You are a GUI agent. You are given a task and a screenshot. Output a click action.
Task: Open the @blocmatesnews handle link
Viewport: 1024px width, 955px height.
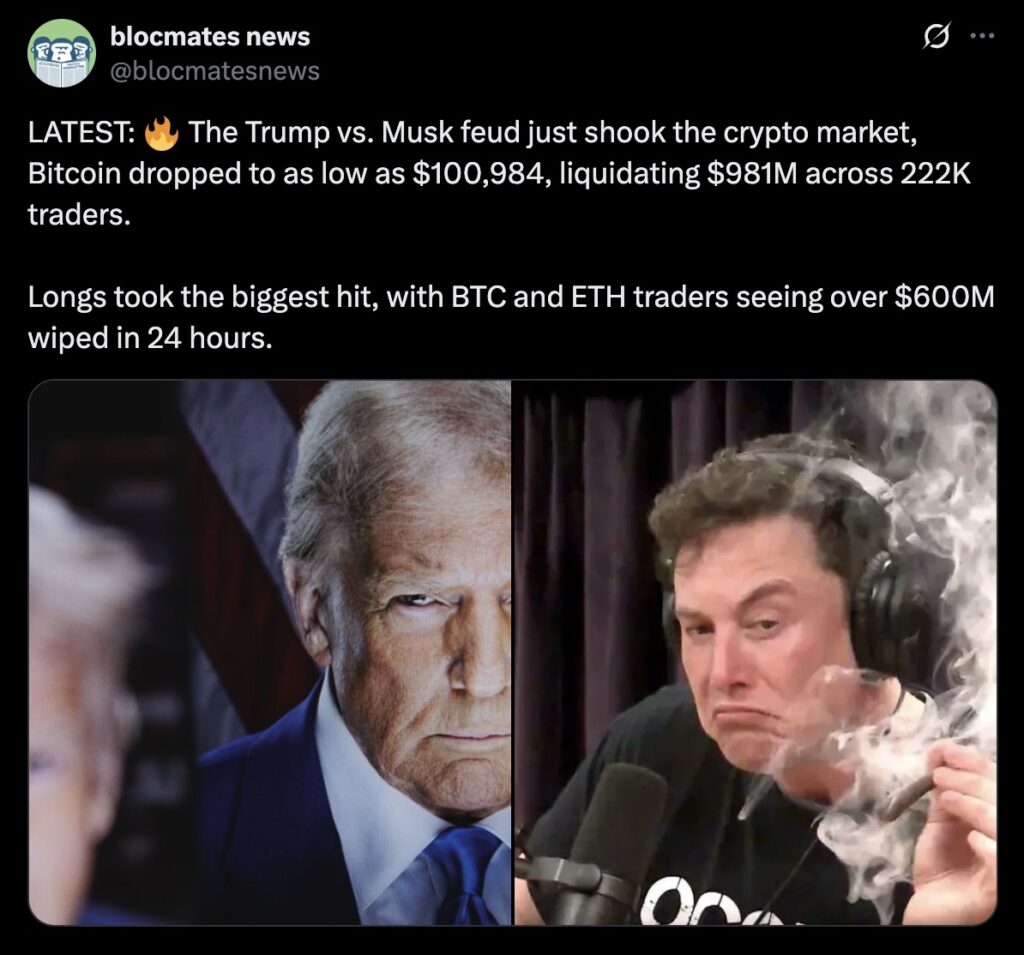[215, 71]
